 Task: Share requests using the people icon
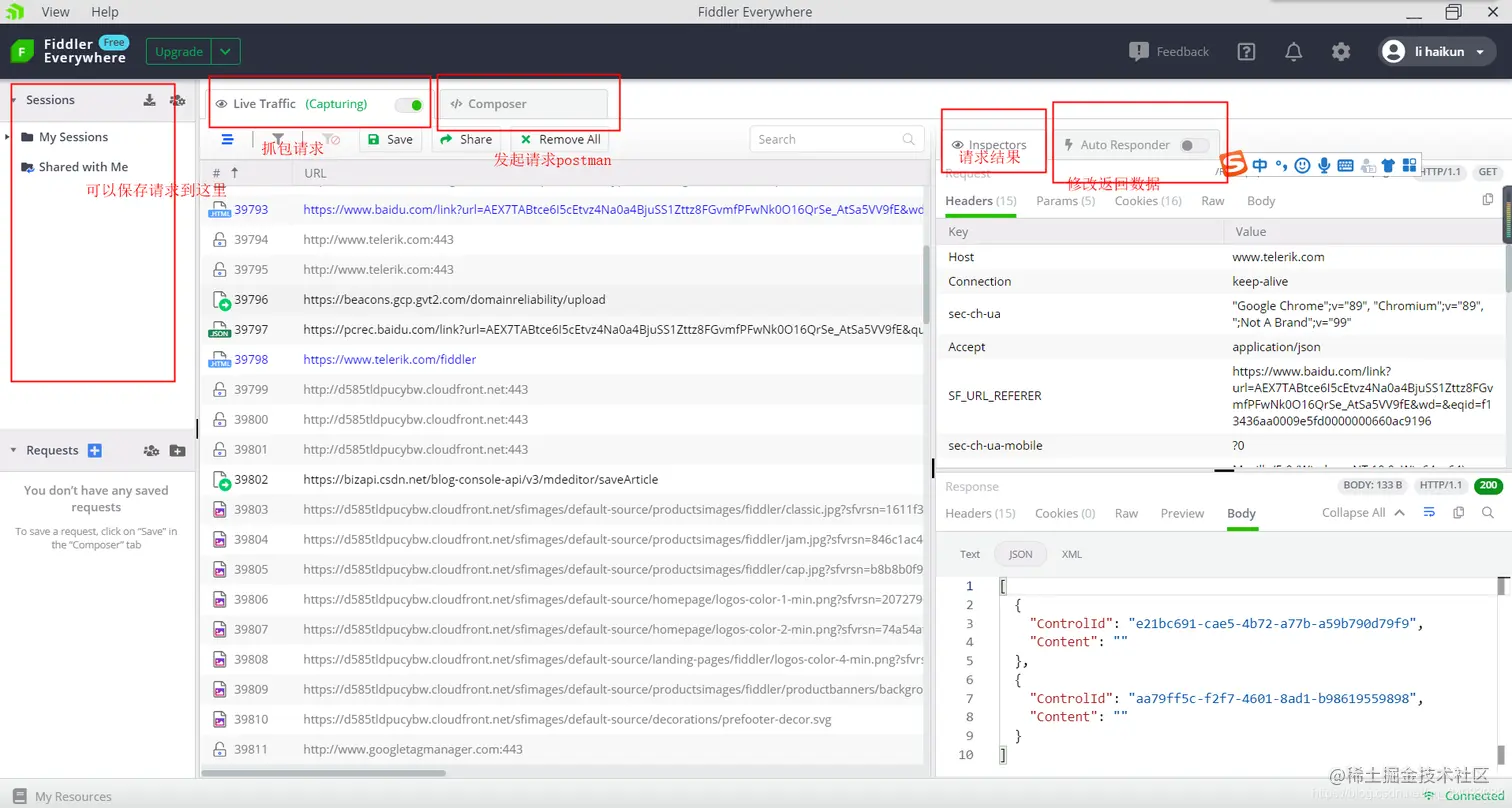coord(151,451)
